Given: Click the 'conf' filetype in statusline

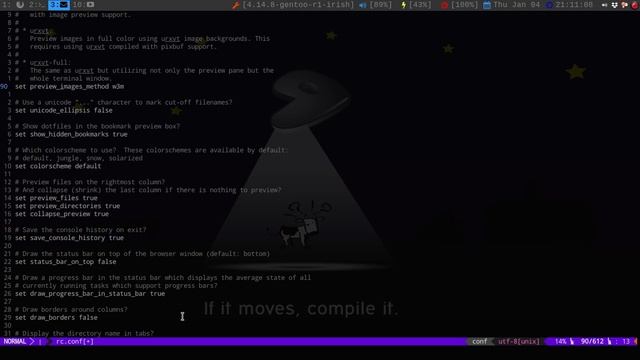Looking at the screenshot, I should [480, 342].
